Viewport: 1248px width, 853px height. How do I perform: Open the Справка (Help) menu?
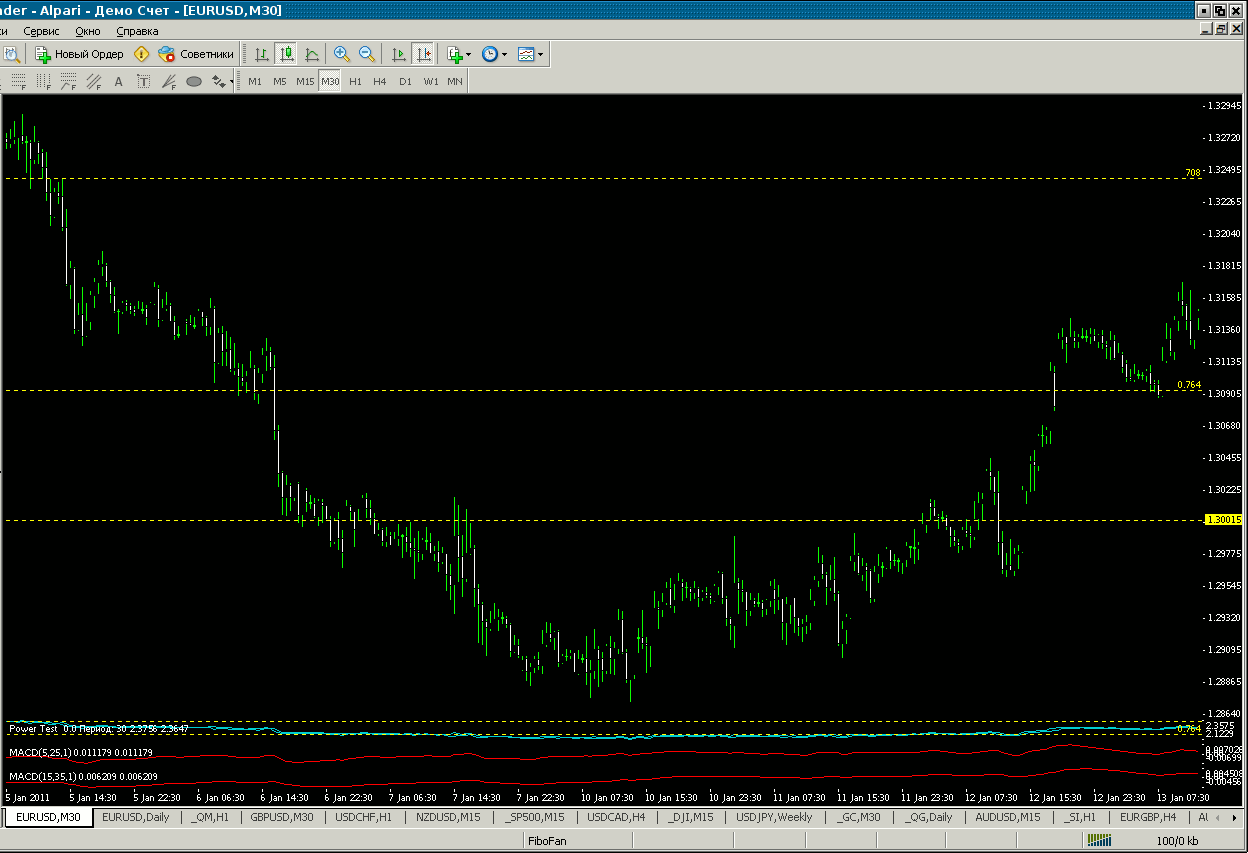(x=137, y=31)
